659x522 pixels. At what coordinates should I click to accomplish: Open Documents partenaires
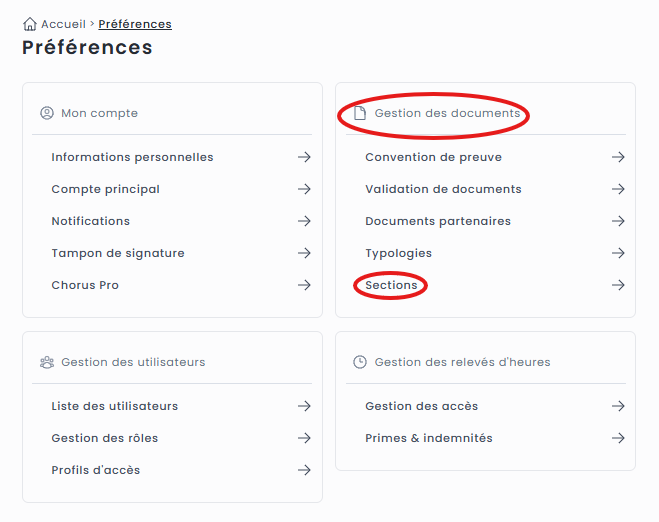coord(437,221)
